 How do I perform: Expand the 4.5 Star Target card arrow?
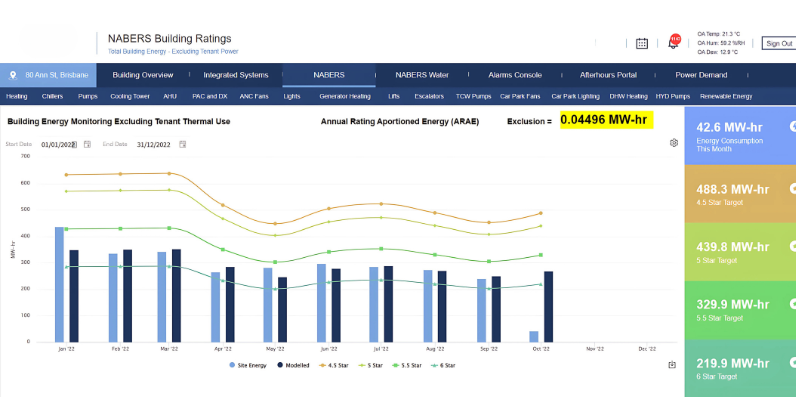point(793,188)
